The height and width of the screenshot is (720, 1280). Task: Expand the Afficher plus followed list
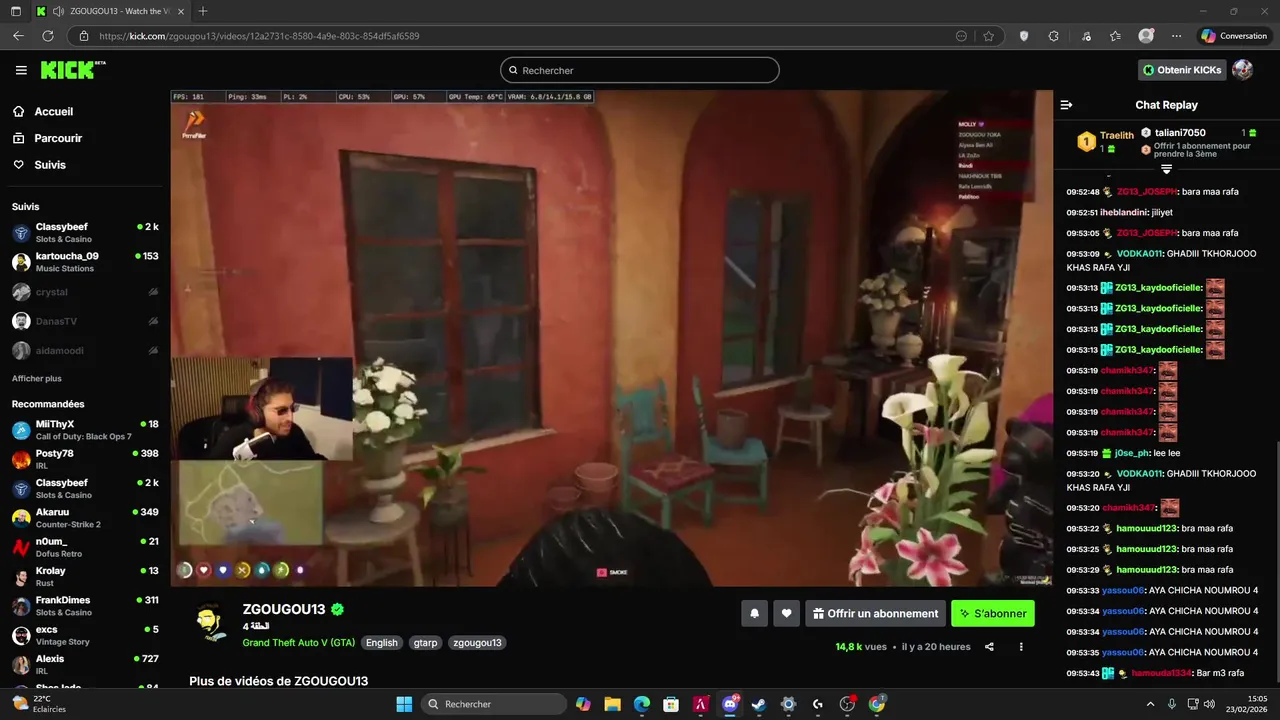[37, 379]
